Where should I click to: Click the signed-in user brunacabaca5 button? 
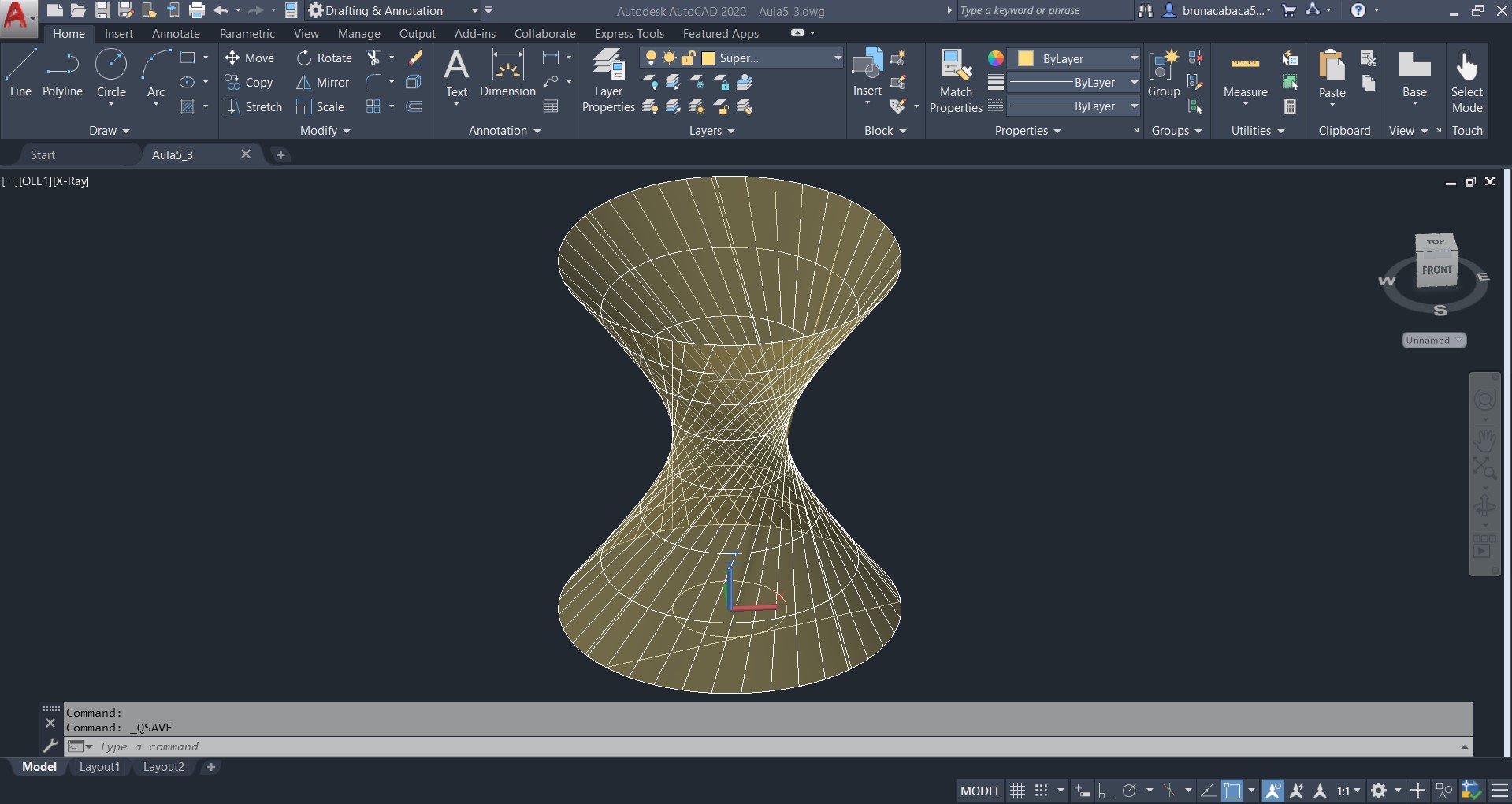[x=1217, y=11]
